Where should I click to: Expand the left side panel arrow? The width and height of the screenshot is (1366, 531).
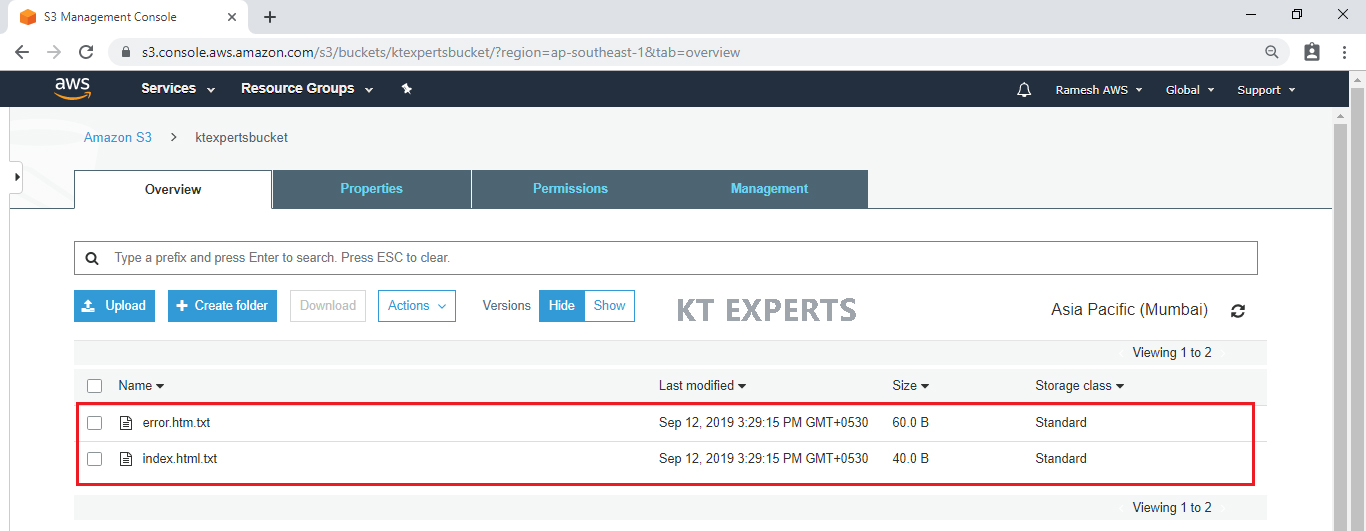(x=16, y=177)
